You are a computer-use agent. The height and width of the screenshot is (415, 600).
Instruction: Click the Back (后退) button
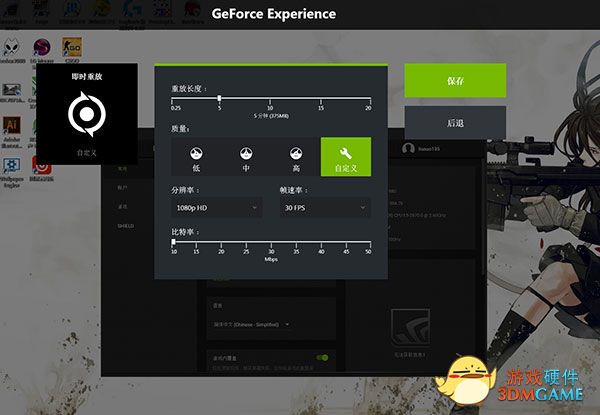(x=455, y=123)
